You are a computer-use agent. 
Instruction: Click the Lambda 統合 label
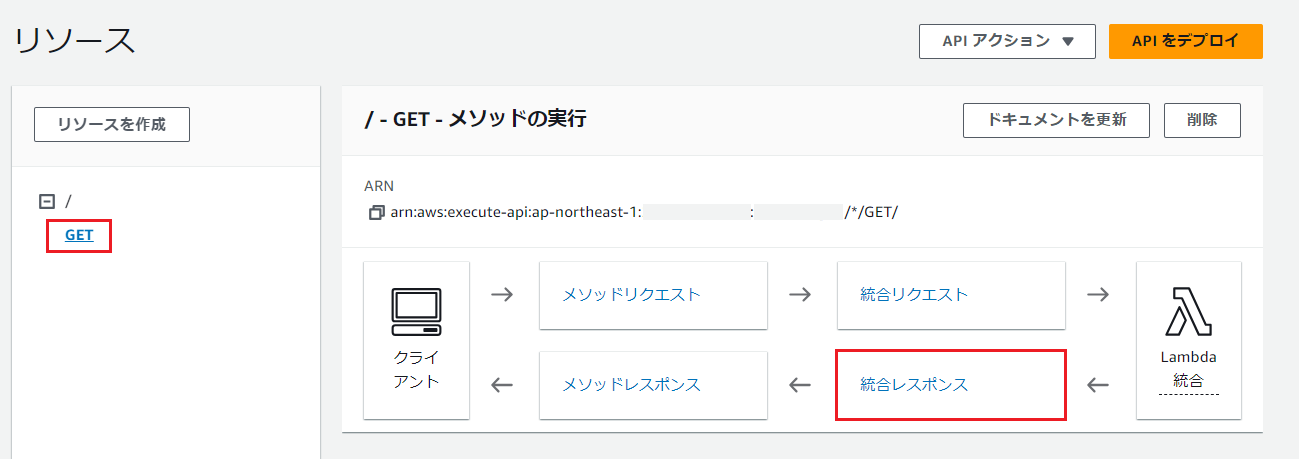coord(1188,369)
